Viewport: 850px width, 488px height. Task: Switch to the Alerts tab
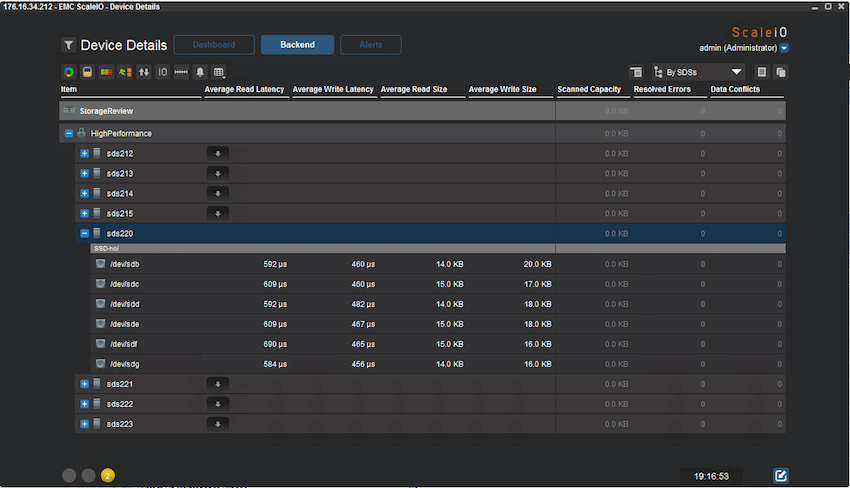coord(371,45)
